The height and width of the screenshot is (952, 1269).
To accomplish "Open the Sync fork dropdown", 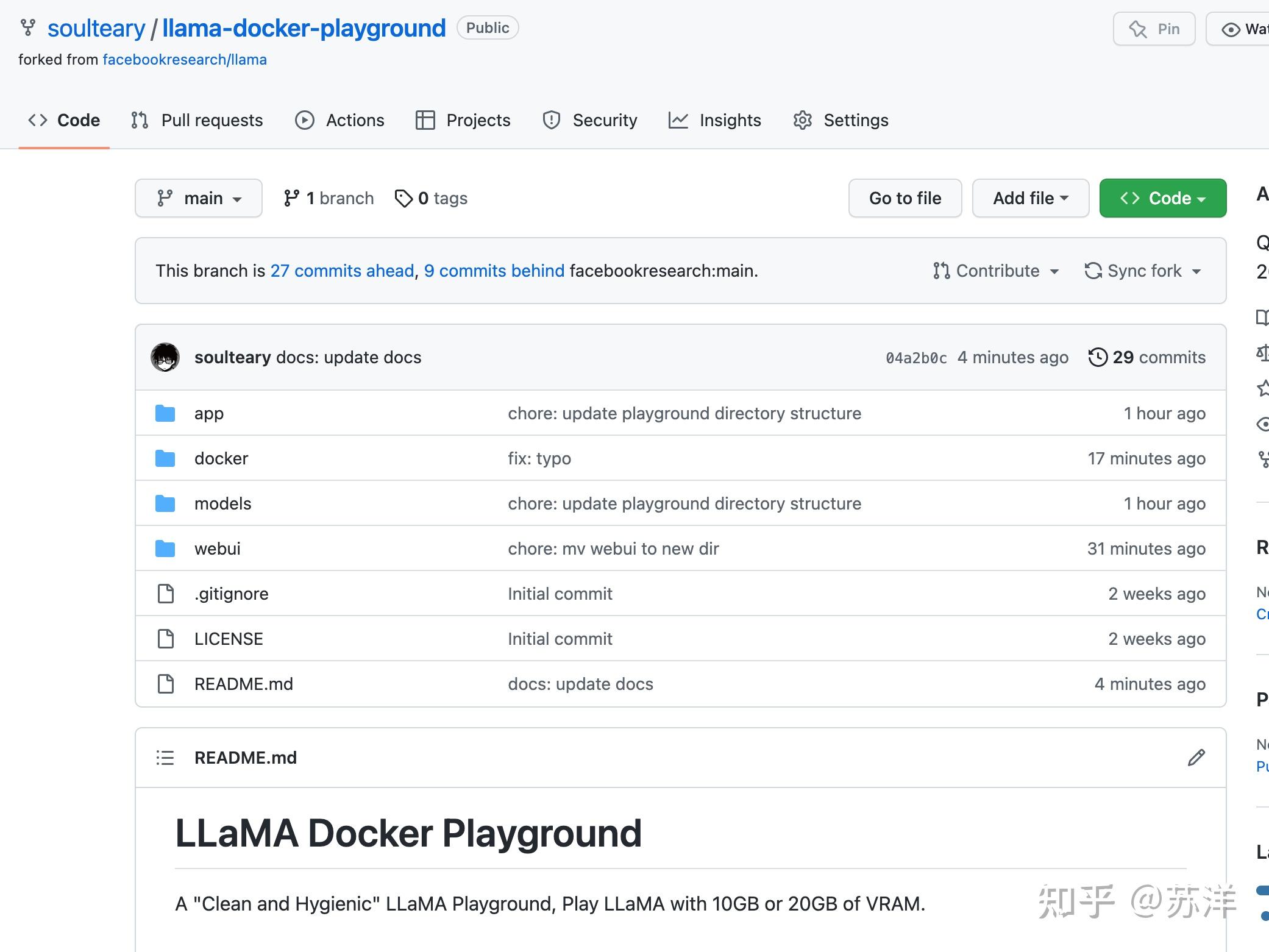I will (x=1143, y=271).
